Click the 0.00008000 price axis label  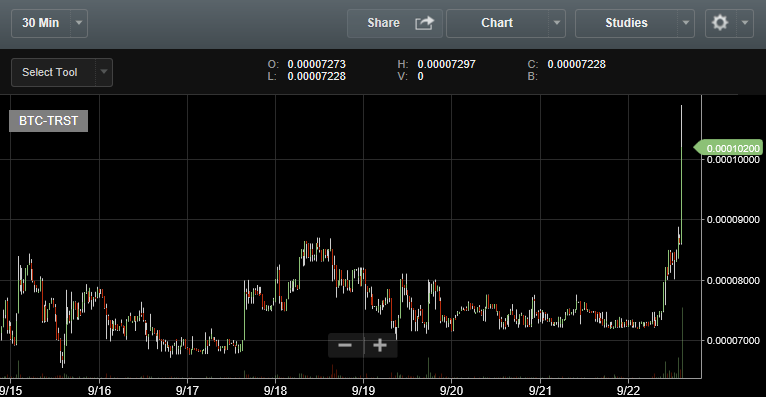733,280
